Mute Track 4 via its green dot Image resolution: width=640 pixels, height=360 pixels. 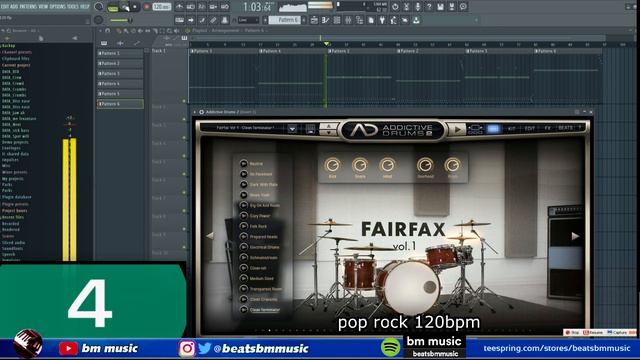[184, 156]
